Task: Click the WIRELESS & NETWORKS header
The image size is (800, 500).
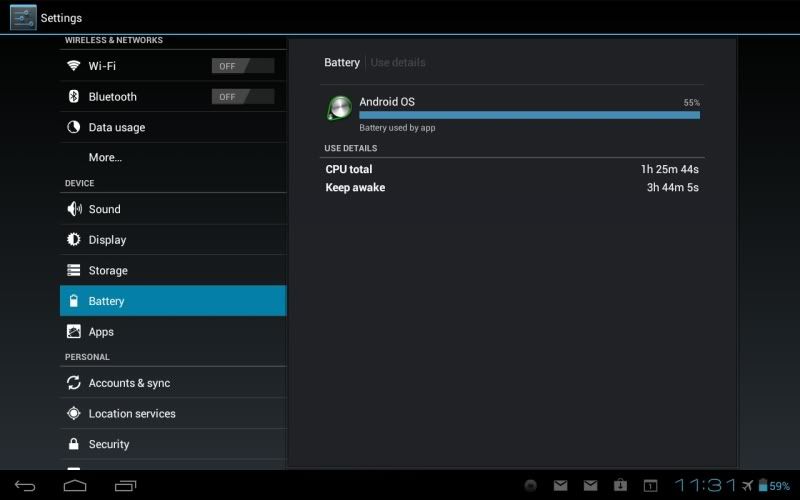Action: pyautogui.click(x=114, y=40)
